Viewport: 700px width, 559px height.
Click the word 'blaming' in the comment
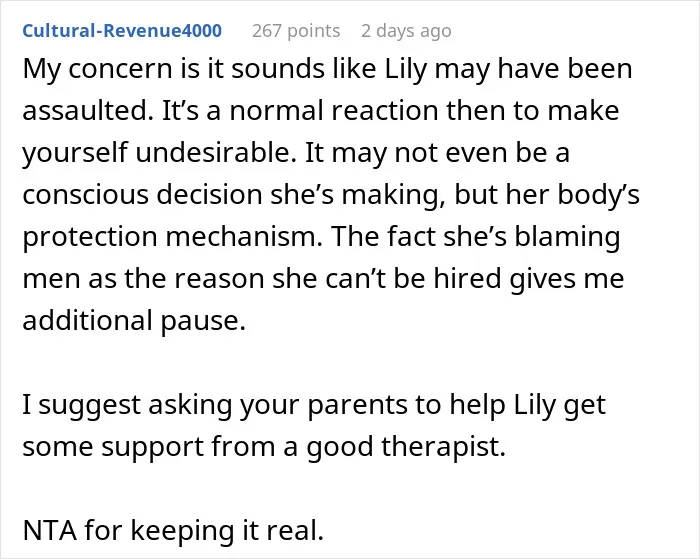point(567,237)
